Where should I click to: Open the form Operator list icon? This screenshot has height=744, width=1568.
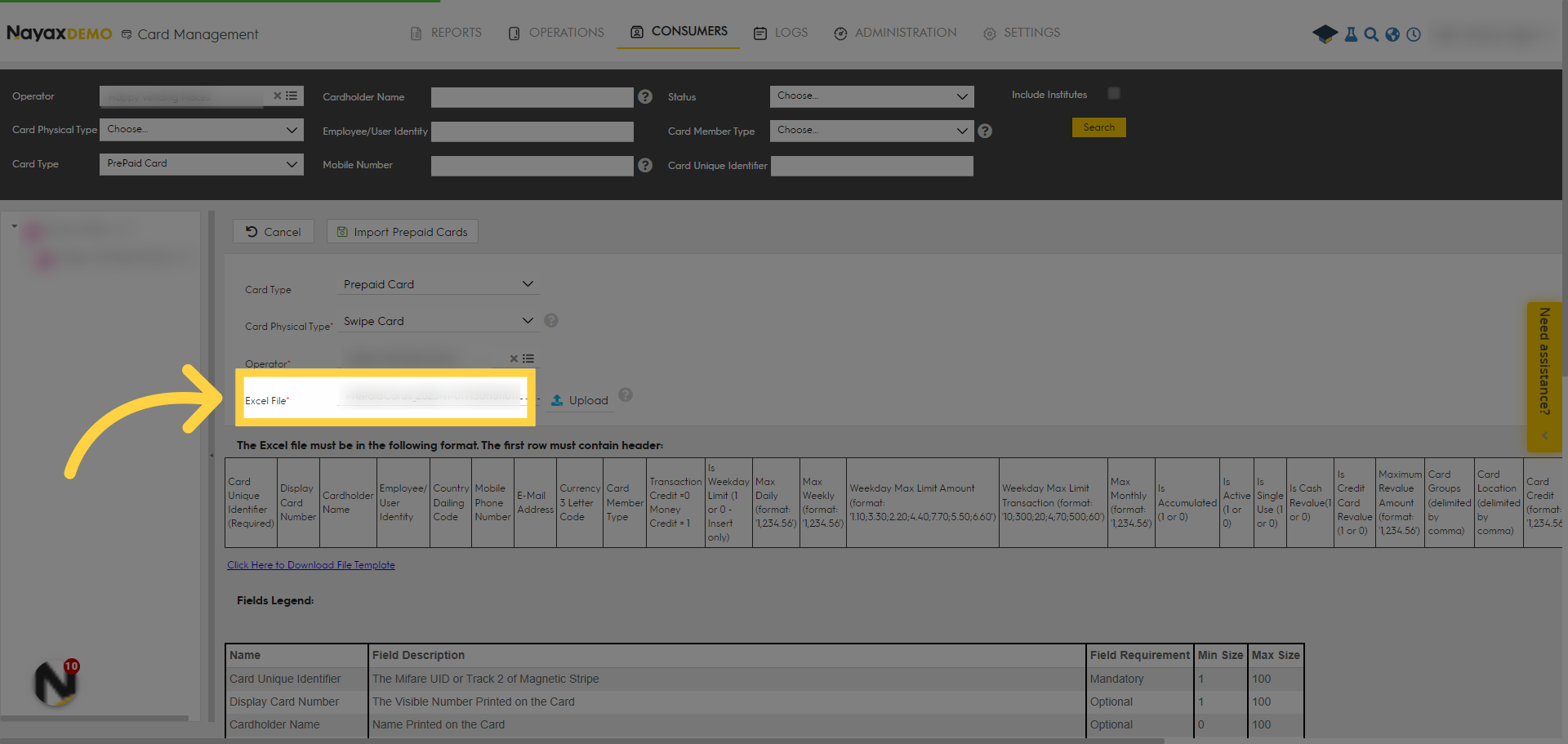[x=528, y=359]
